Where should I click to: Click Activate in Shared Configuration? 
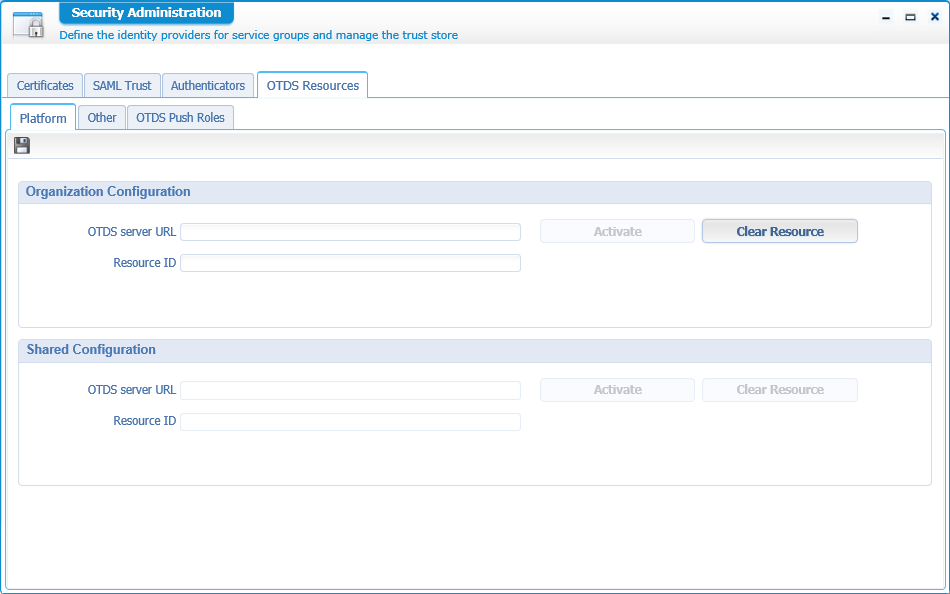(617, 390)
